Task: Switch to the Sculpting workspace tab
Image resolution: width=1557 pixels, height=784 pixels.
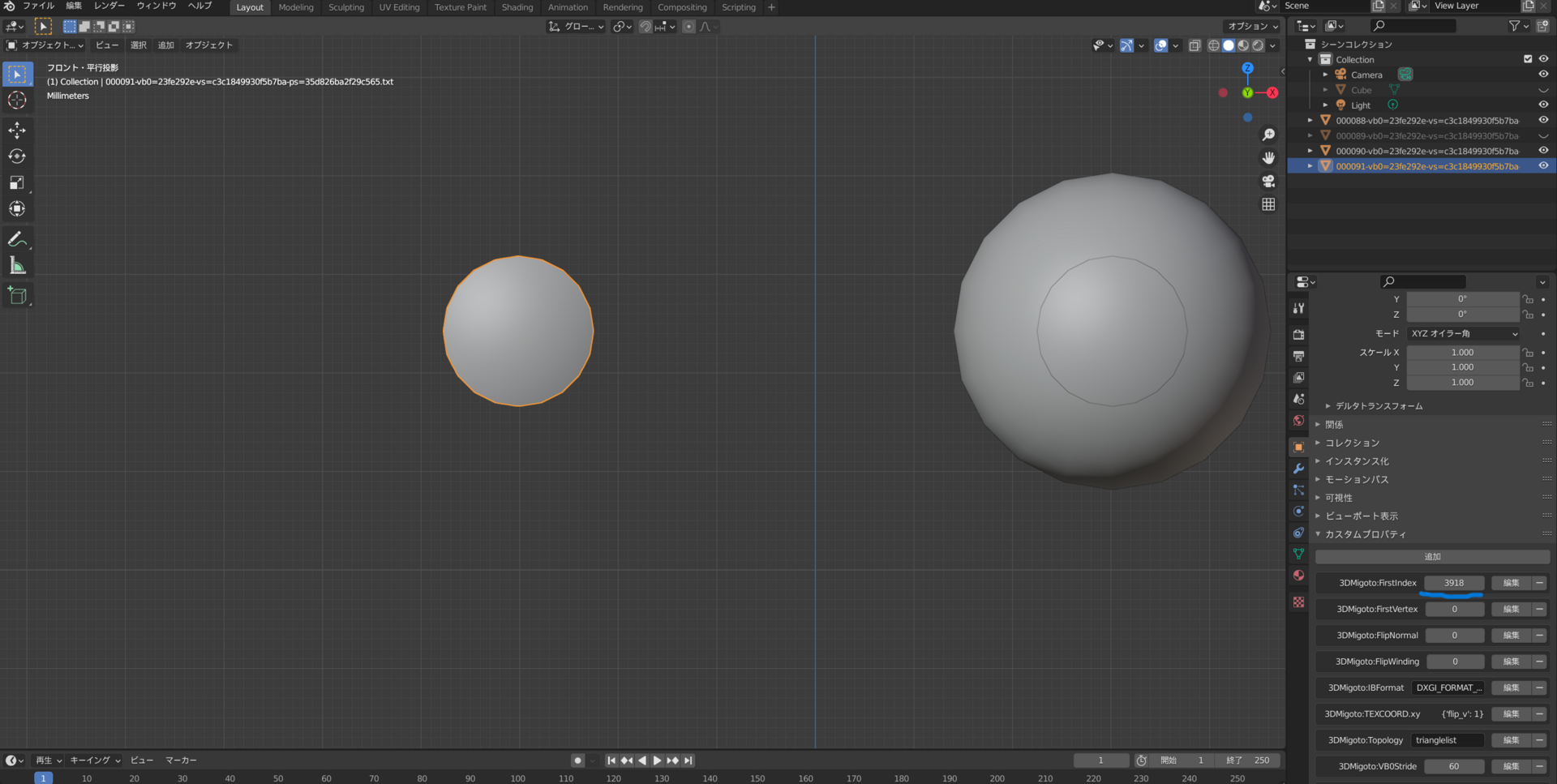Action: tap(346, 7)
